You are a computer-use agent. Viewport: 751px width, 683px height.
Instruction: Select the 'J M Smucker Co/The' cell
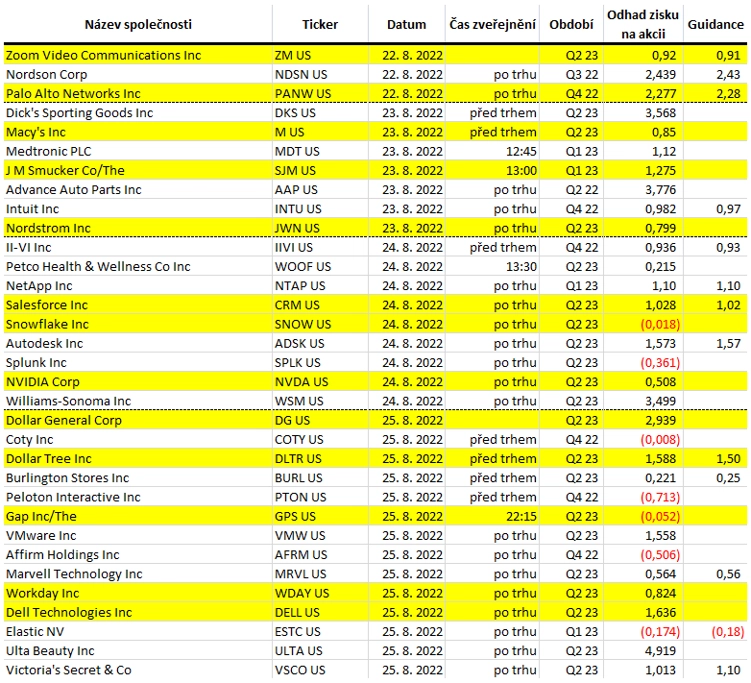(x=138, y=171)
